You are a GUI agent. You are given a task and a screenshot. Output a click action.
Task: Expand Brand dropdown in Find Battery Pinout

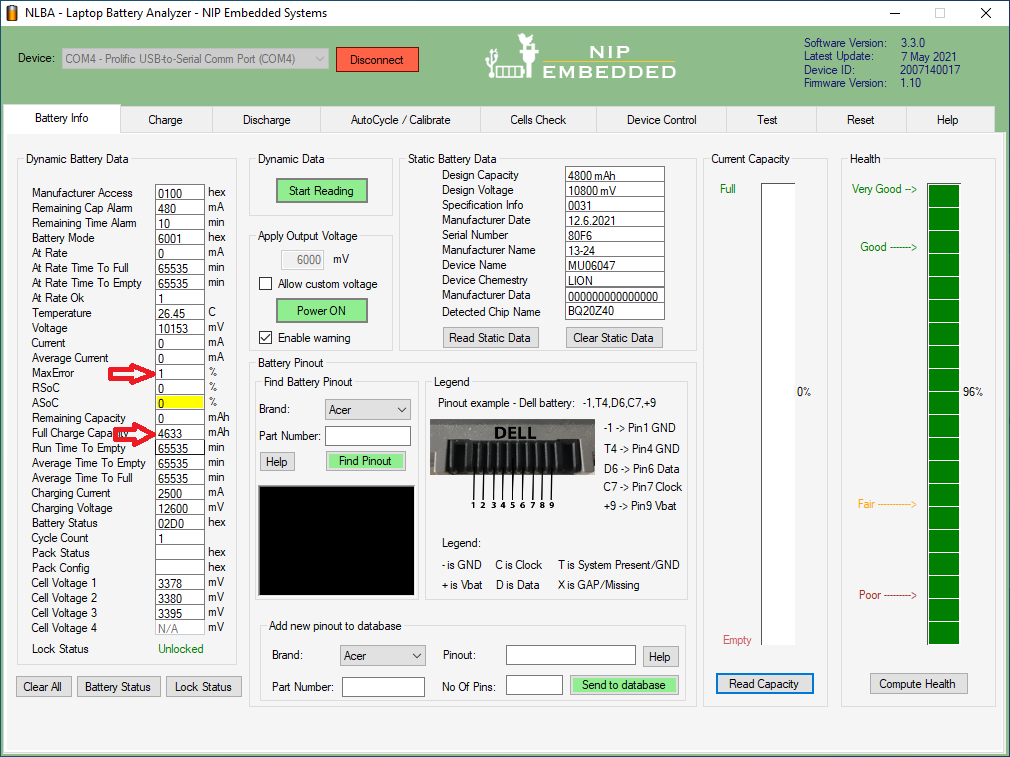(x=368, y=410)
